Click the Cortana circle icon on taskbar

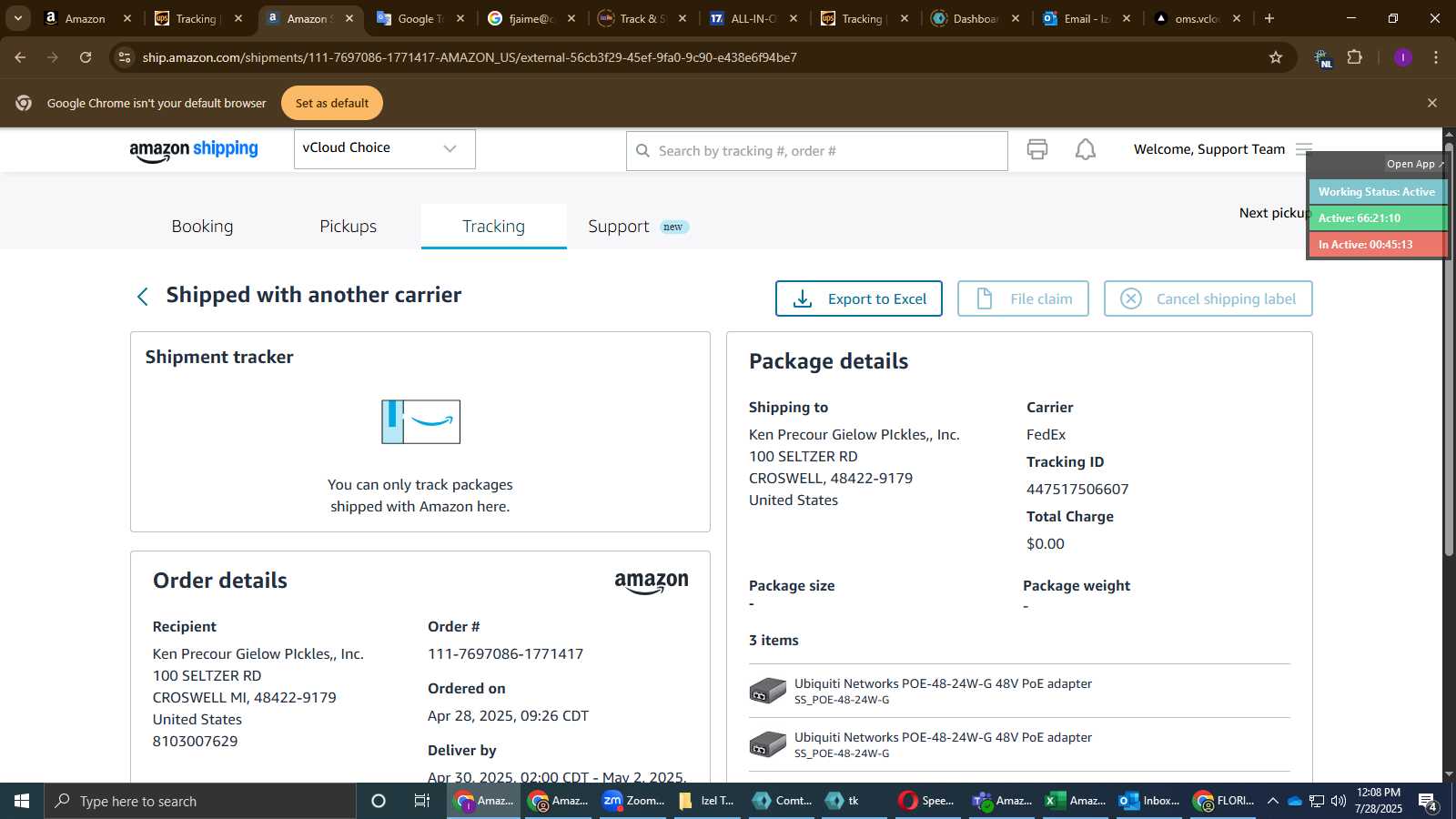pyautogui.click(x=379, y=801)
